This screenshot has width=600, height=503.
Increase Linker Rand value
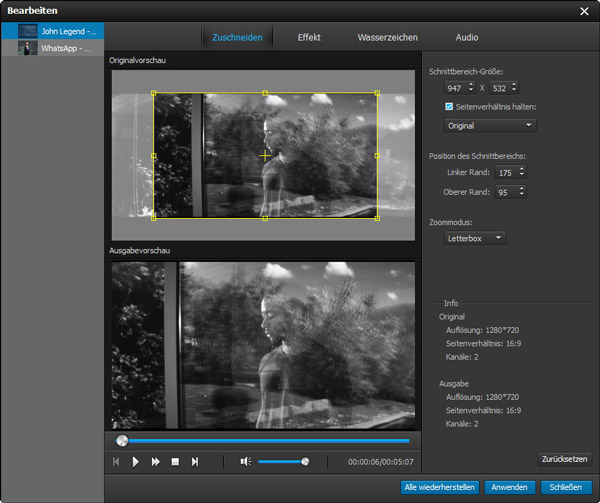(522, 169)
